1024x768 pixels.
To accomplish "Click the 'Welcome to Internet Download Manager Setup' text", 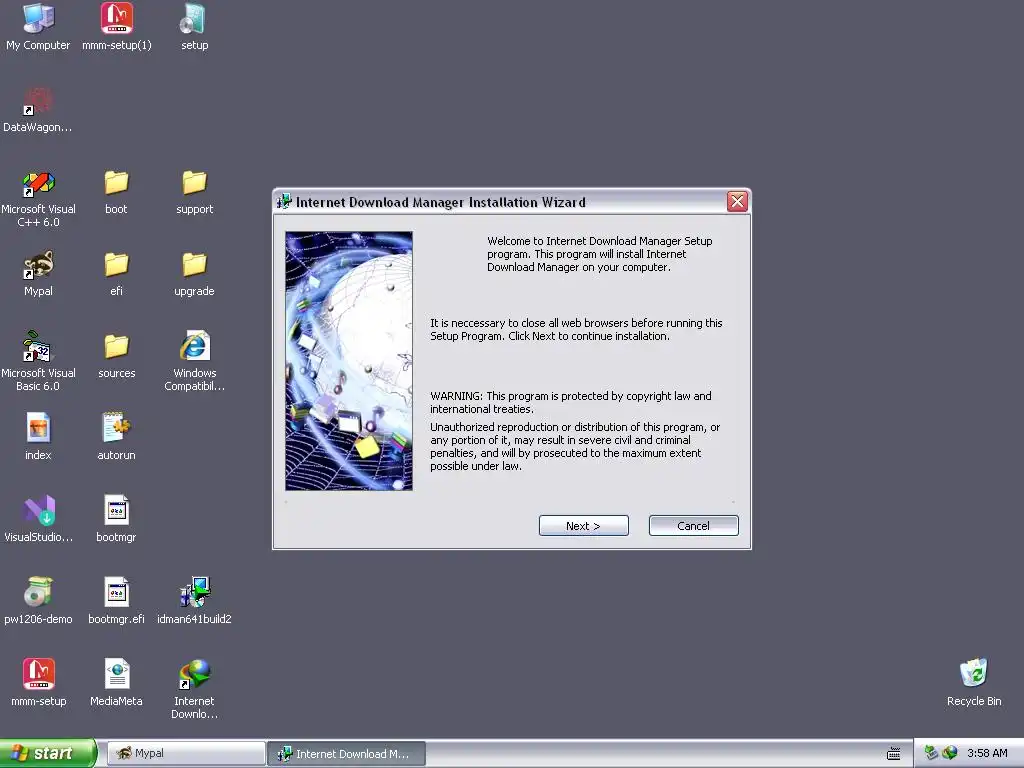I will [600, 254].
